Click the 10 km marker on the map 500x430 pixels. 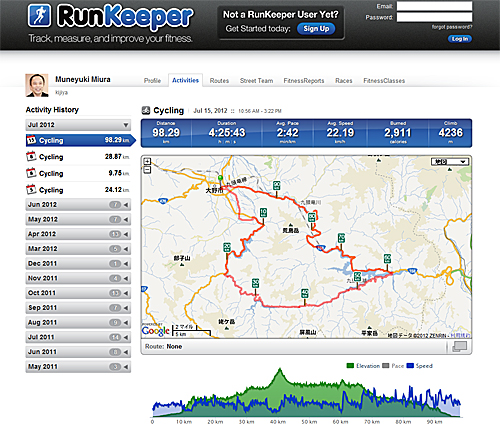(x=263, y=212)
